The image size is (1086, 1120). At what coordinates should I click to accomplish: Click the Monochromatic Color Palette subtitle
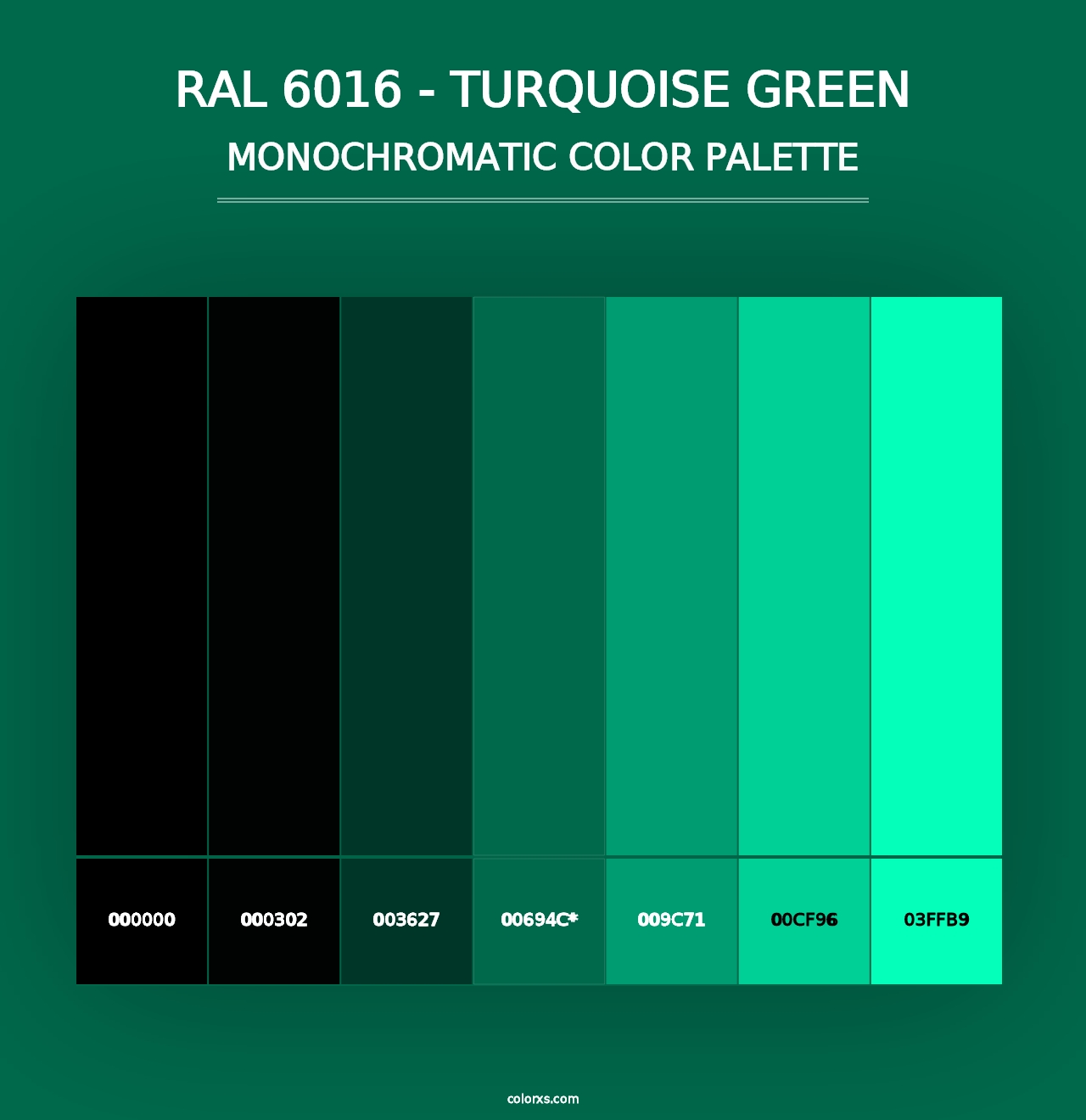pos(543,158)
